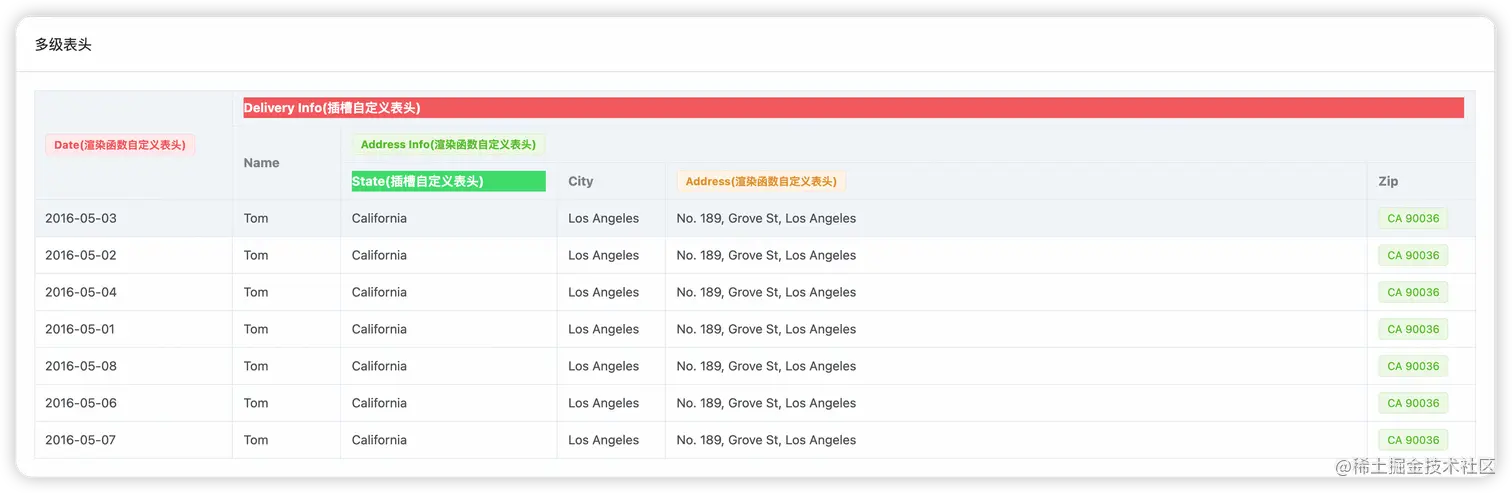Click City cell Los Angeles in 2016-05-04 row
The height and width of the screenshot is (493, 1512).
[x=603, y=292]
